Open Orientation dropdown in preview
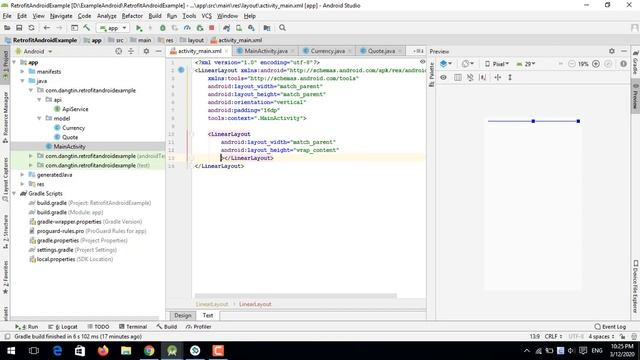The height and width of the screenshot is (360, 640). pyautogui.click(x=468, y=64)
